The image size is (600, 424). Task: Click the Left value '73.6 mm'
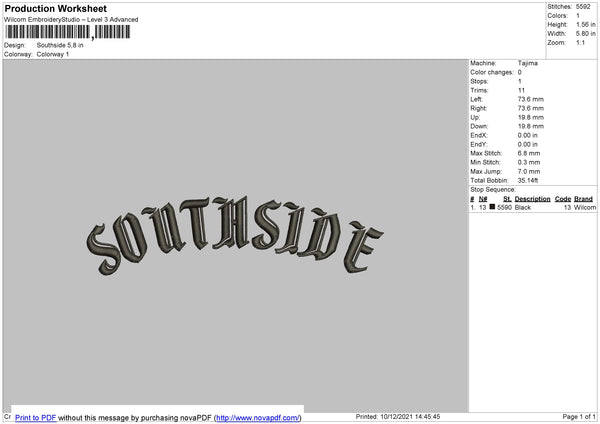(531, 99)
